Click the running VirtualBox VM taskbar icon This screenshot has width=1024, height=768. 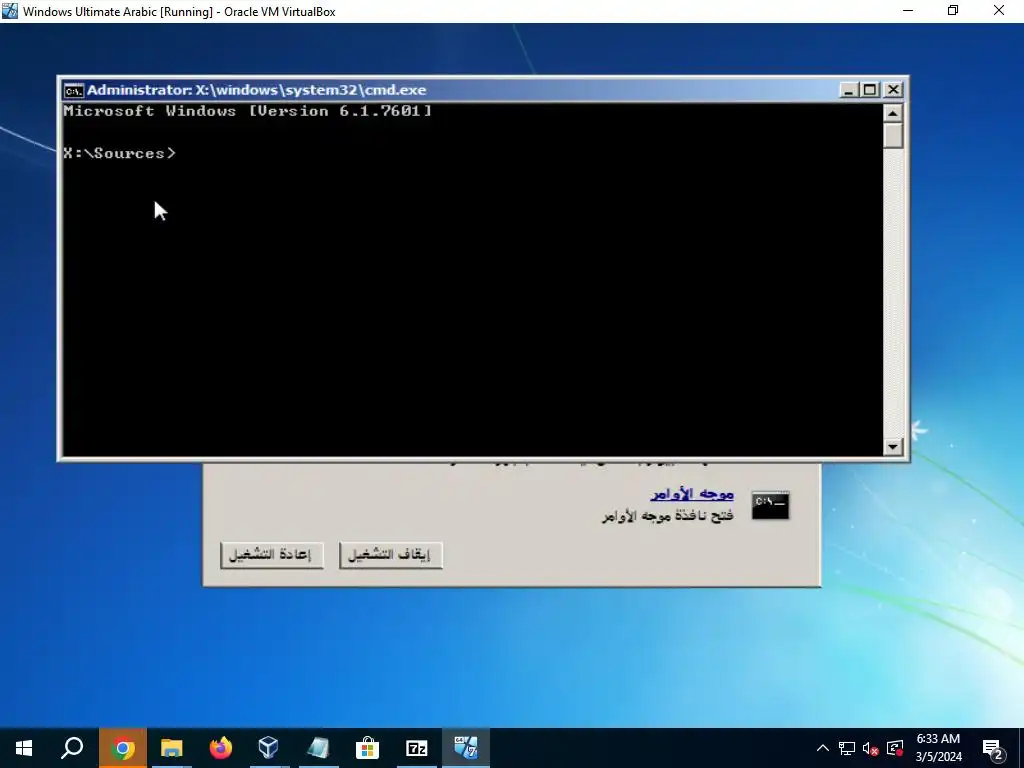click(x=466, y=748)
